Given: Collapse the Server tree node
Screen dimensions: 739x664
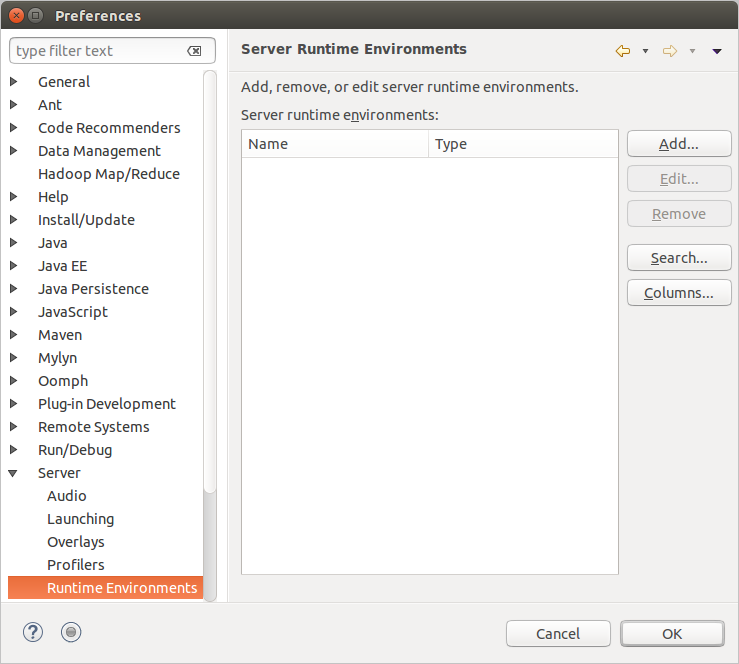Looking at the screenshot, I should pos(13,473).
